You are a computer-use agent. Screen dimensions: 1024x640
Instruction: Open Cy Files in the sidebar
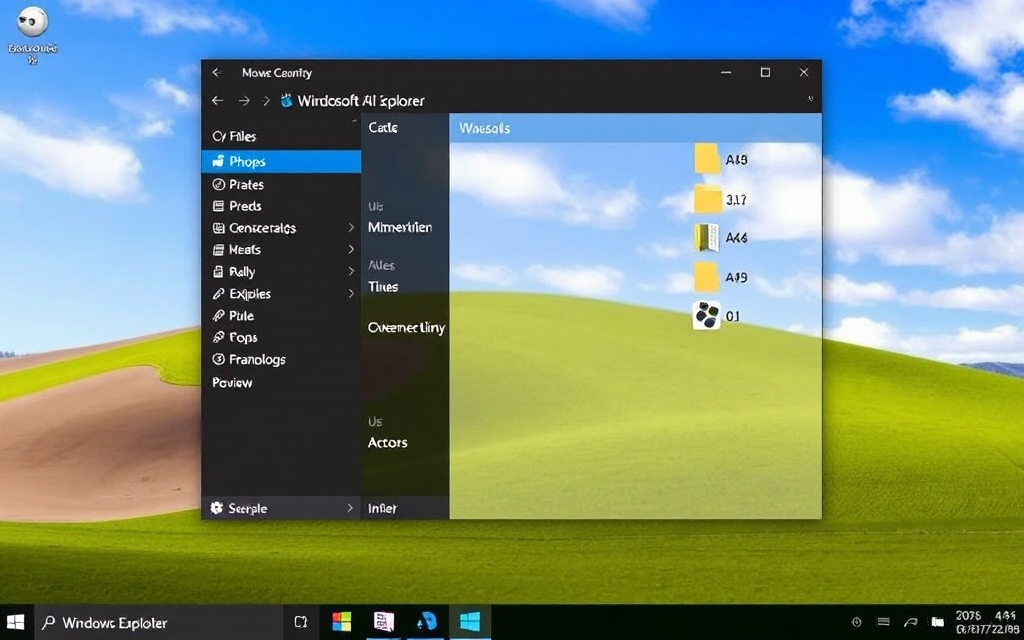[234, 136]
